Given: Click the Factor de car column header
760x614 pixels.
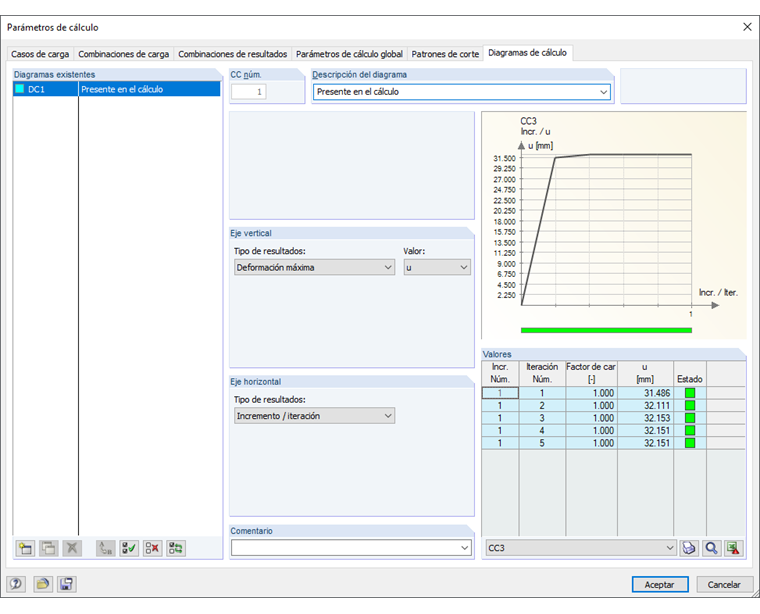Looking at the screenshot, I should pyautogui.click(x=591, y=373).
